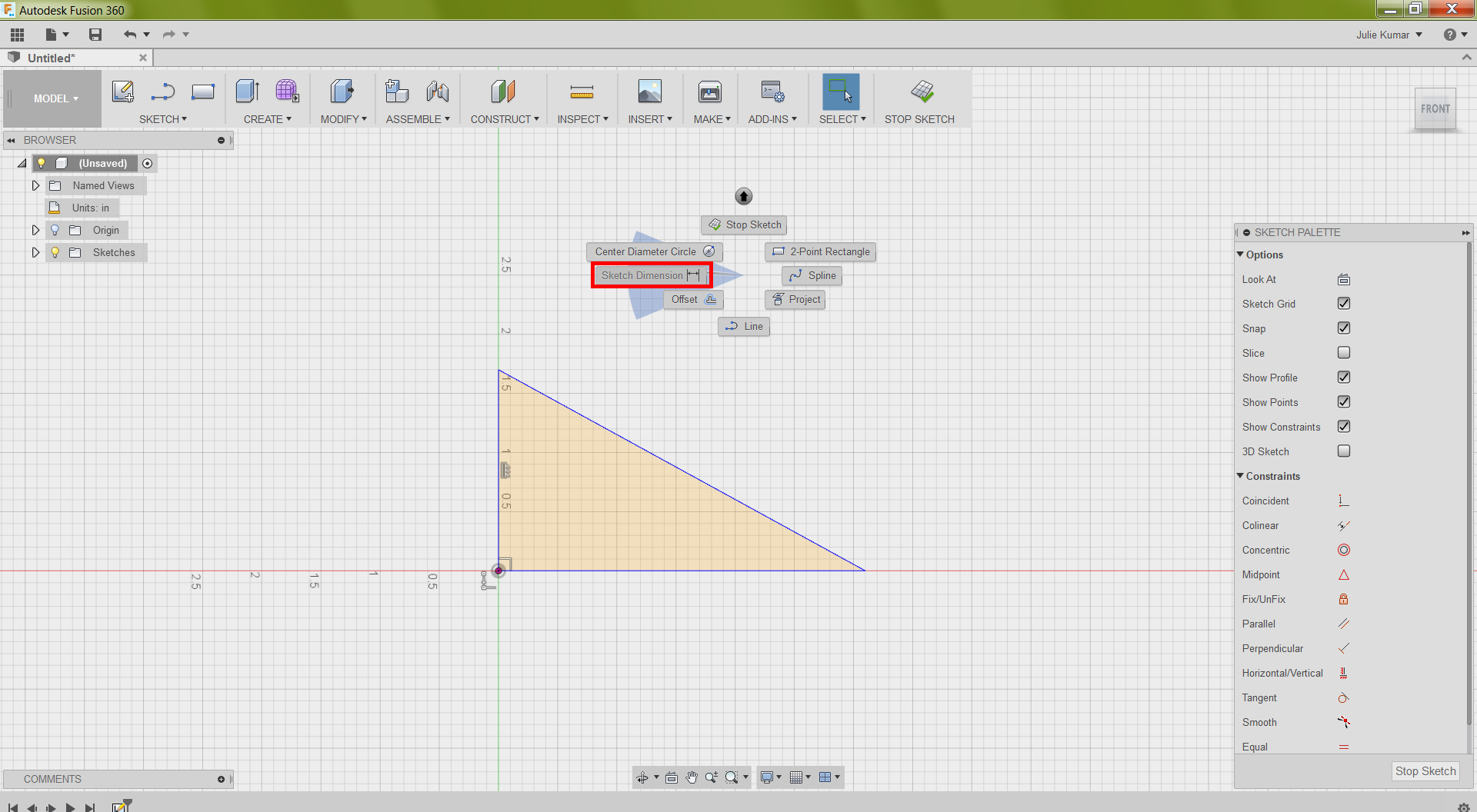The width and height of the screenshot is (1477, 812).
Task: Open the MODIFY menu
Action: pyautogui.click(x=344, y=119)
